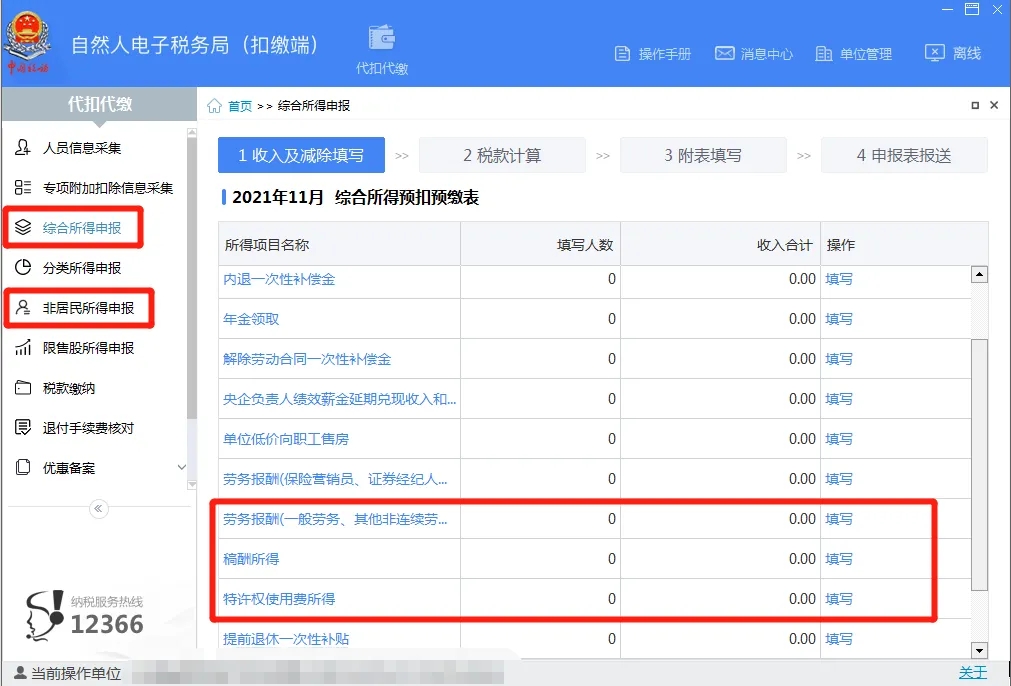The image size is (1011, 686).
Task: Expand the 优惠备案 menu chevron
Action: click(x=181, y=467)
